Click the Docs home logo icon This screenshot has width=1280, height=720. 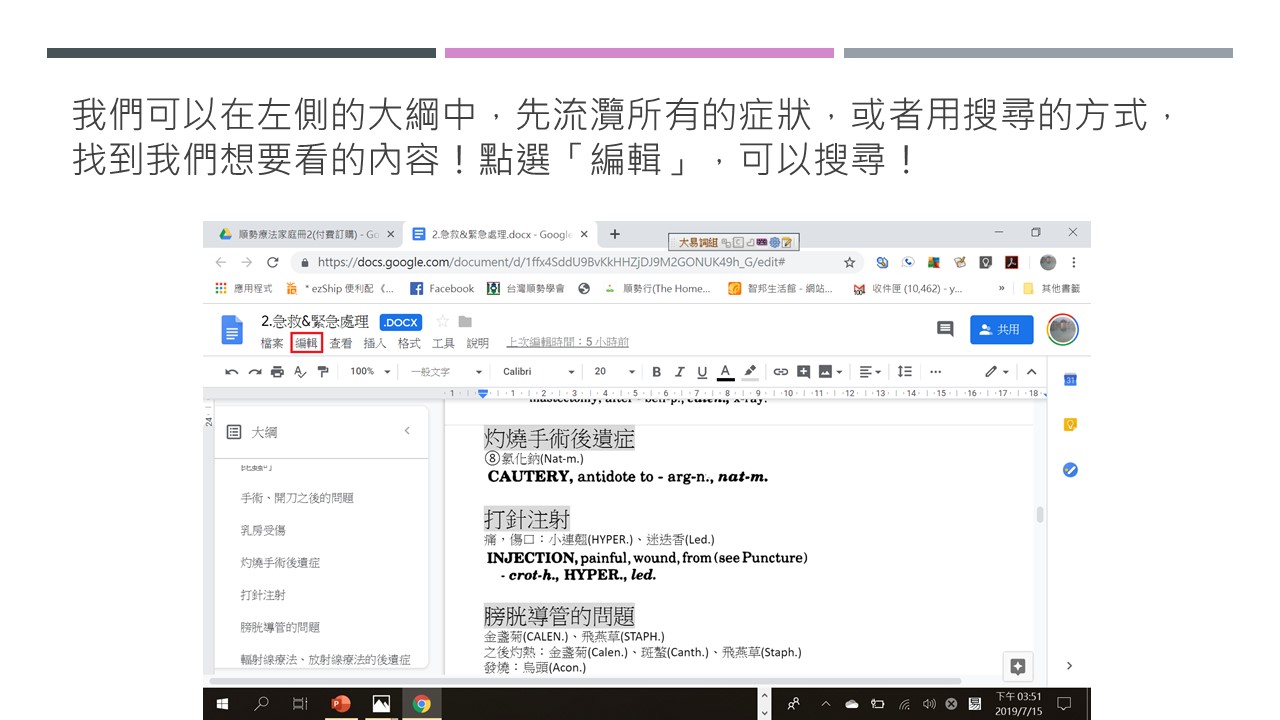pos(232,330)
